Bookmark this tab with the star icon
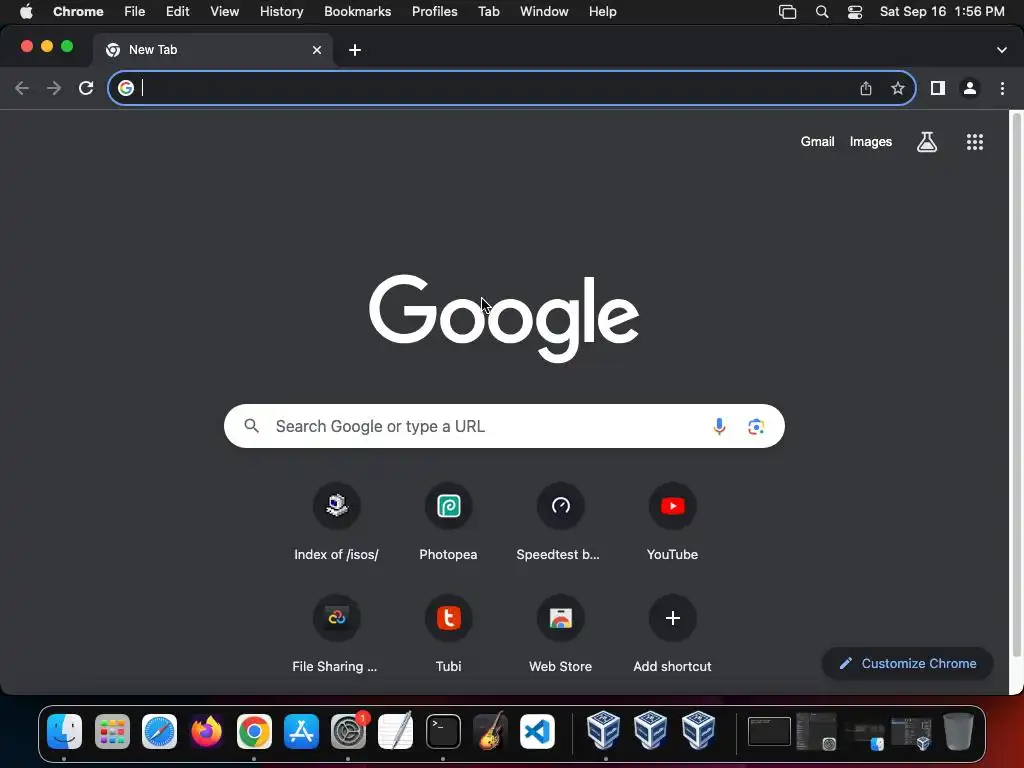 tap(898, 88)
